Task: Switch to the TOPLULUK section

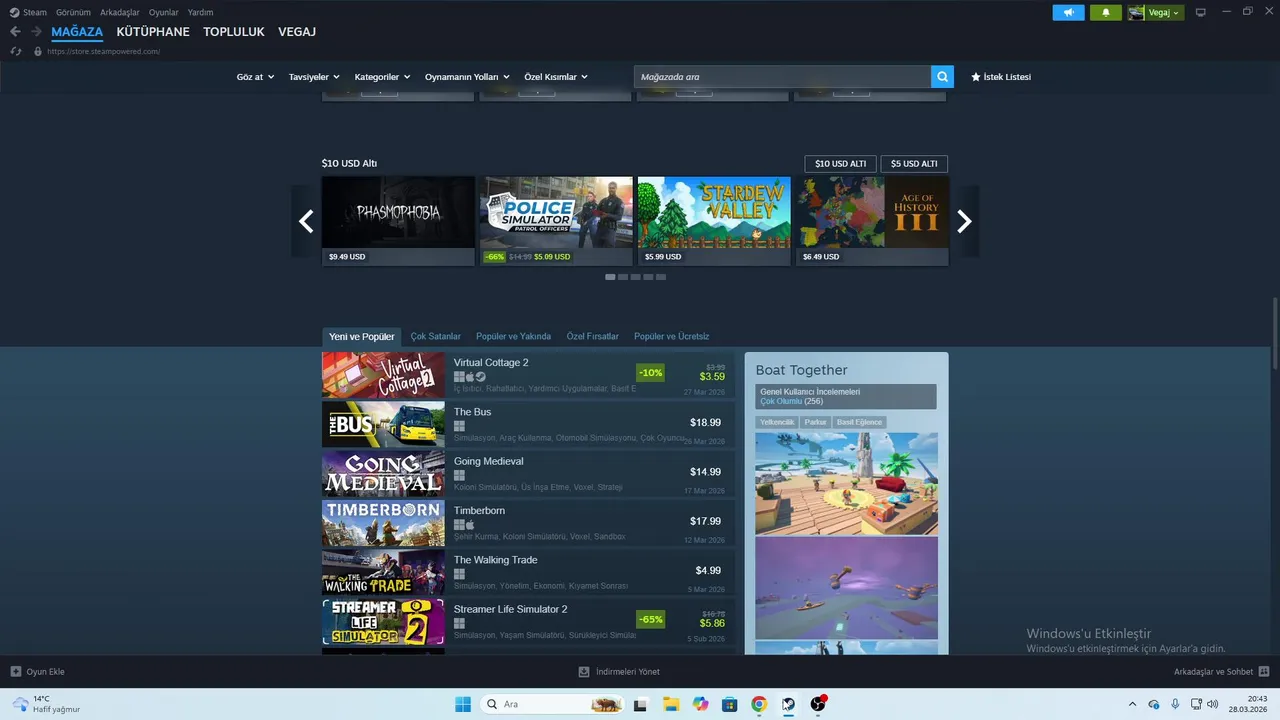Action: pyautogui.click(x=234, y=32)
